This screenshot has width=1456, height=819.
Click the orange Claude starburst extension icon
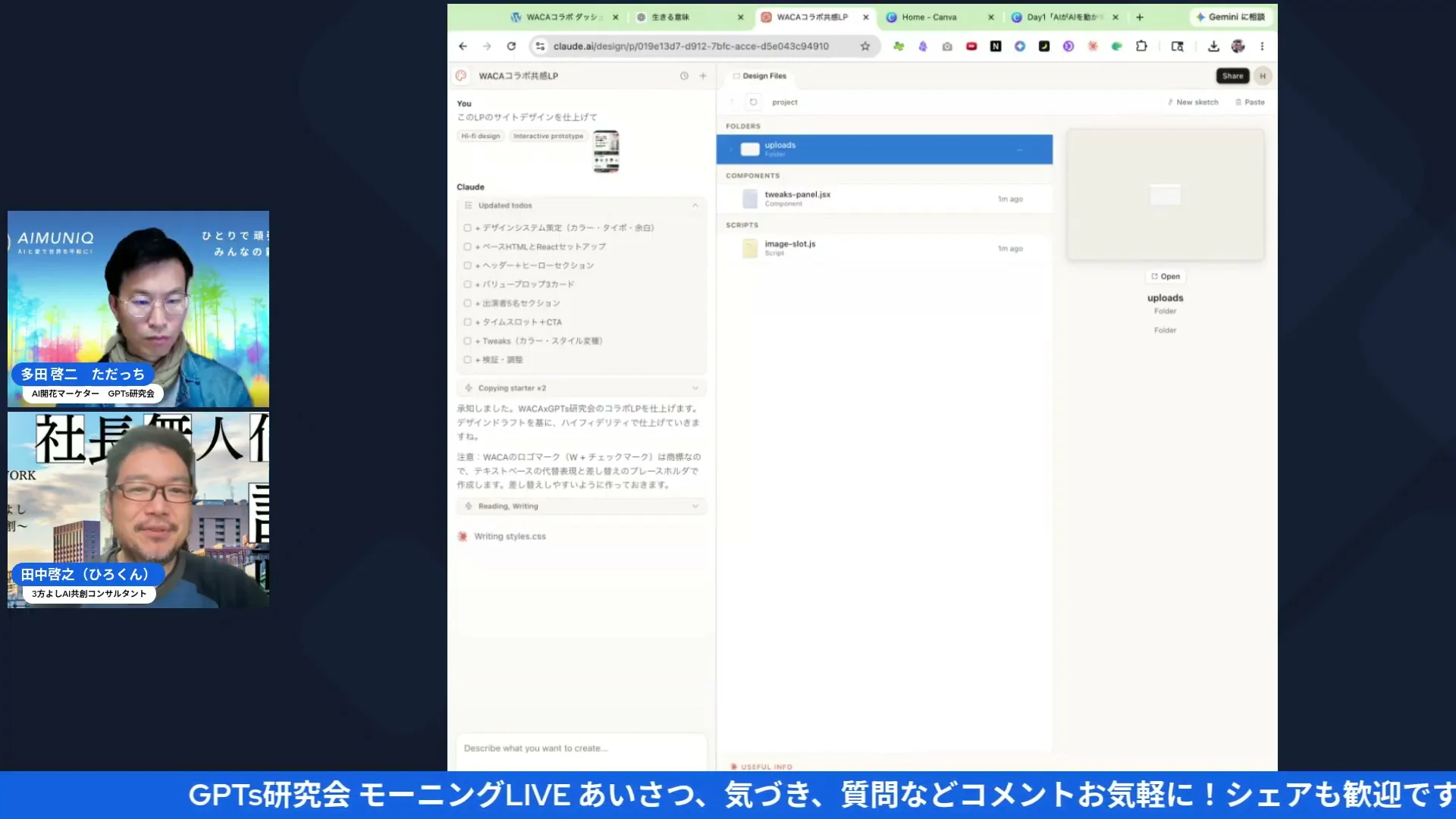click(1093, 46)
